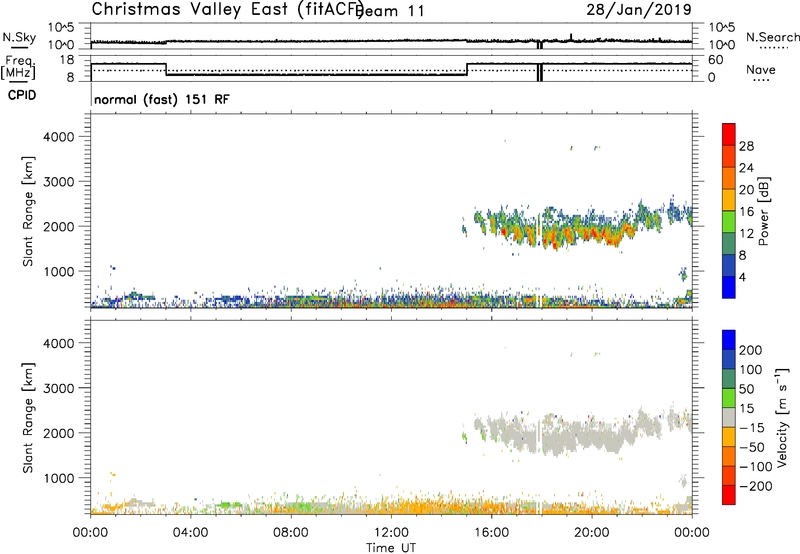Click the 'CPID' label
Screen dimensions: 800x554
tap(22, 95)
